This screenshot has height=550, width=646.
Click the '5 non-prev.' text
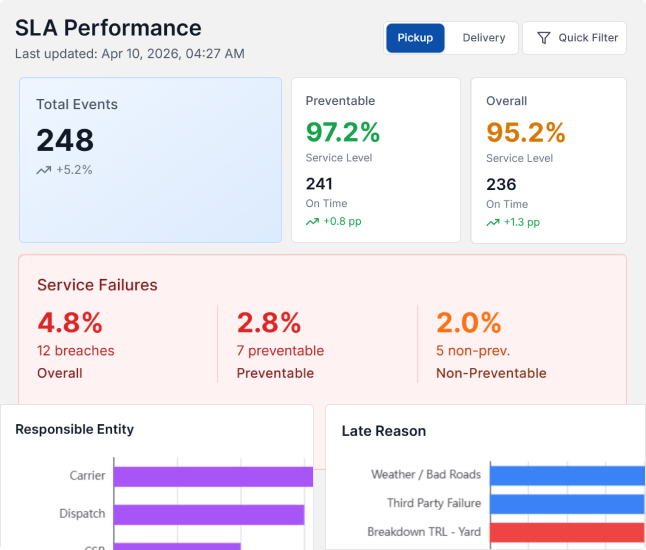(x=473, y=351)
